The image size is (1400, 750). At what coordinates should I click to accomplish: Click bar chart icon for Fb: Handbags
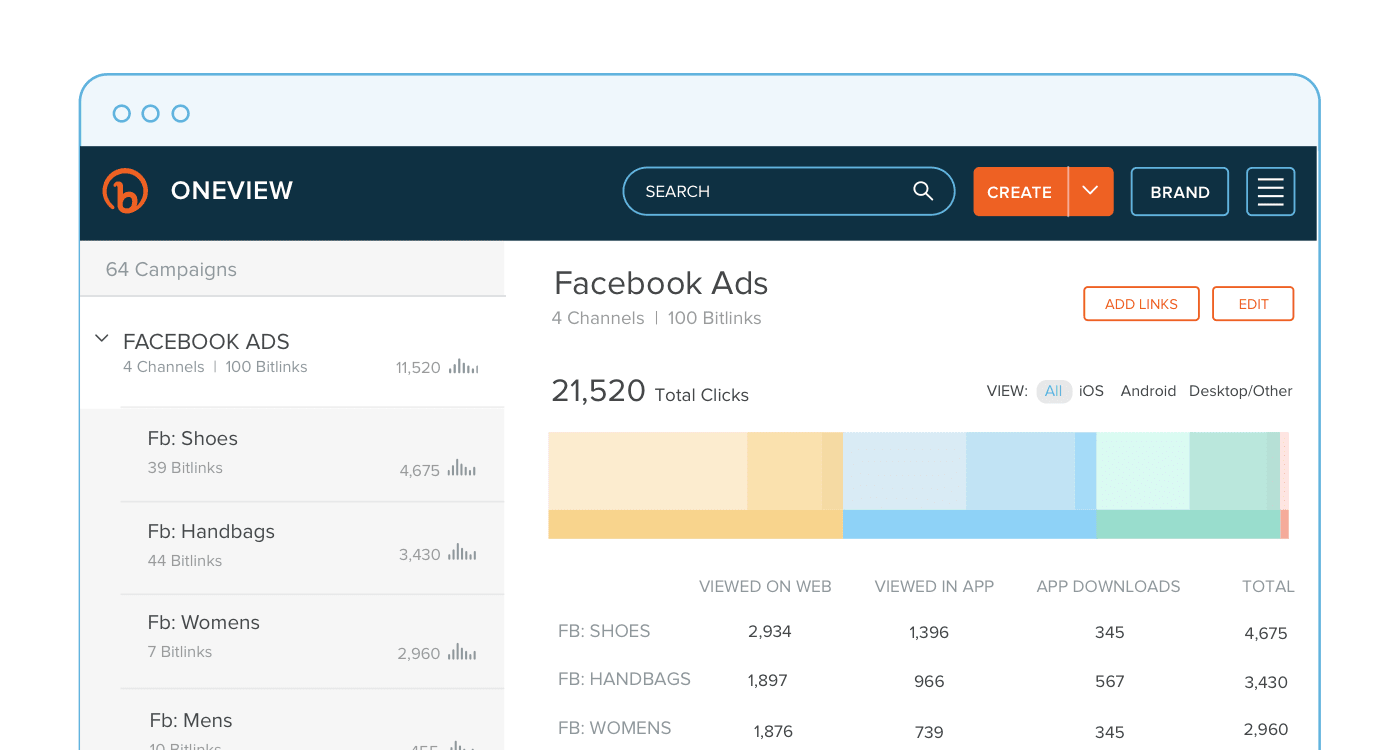pyautogui.click(x=462, y=552)
